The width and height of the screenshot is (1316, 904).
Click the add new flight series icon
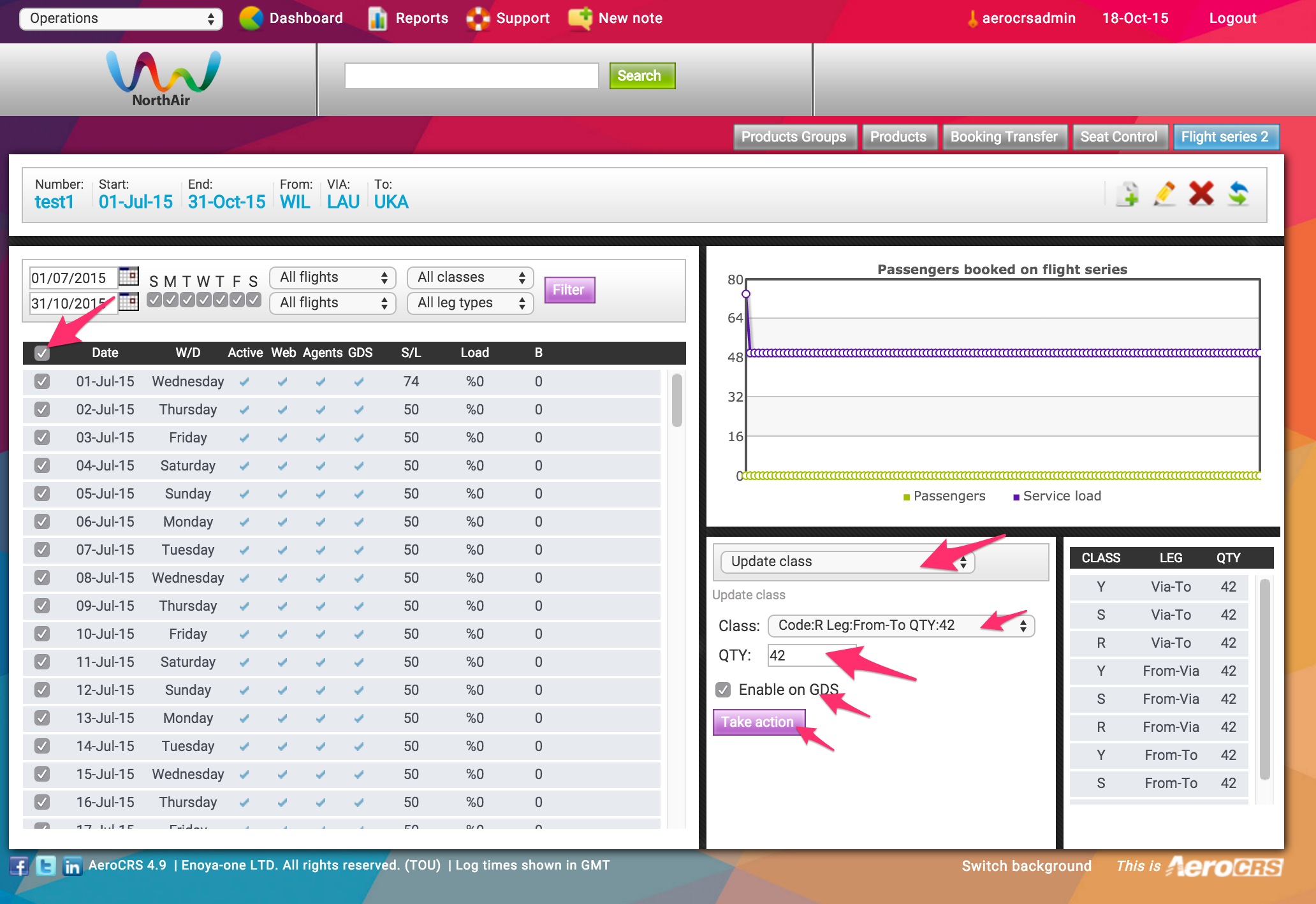[x=1127, y=194]
